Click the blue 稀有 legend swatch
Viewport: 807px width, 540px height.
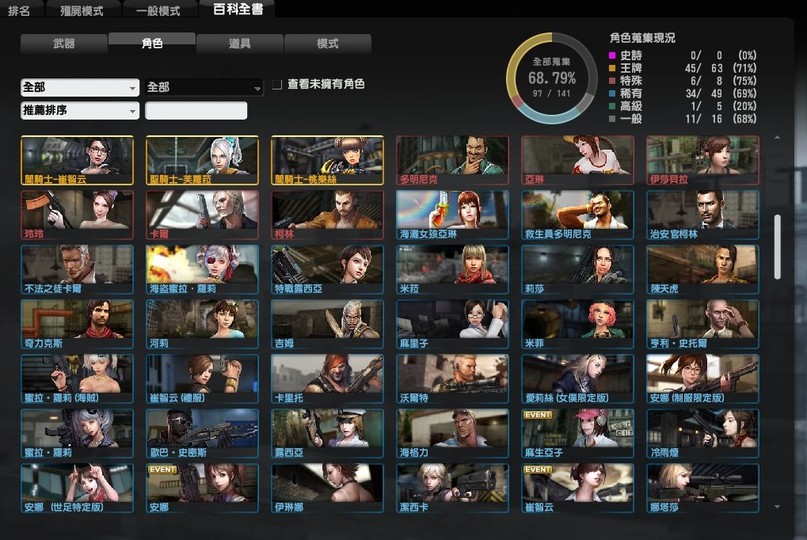click(x=612, y=94)
